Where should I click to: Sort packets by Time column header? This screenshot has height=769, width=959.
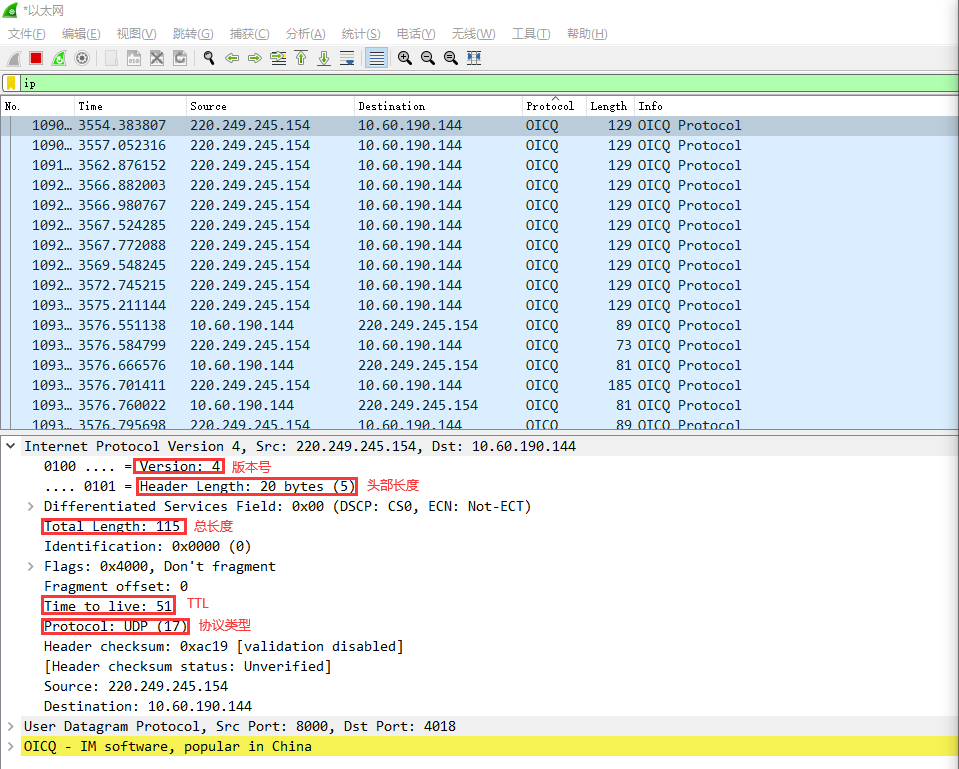(130, 106)
